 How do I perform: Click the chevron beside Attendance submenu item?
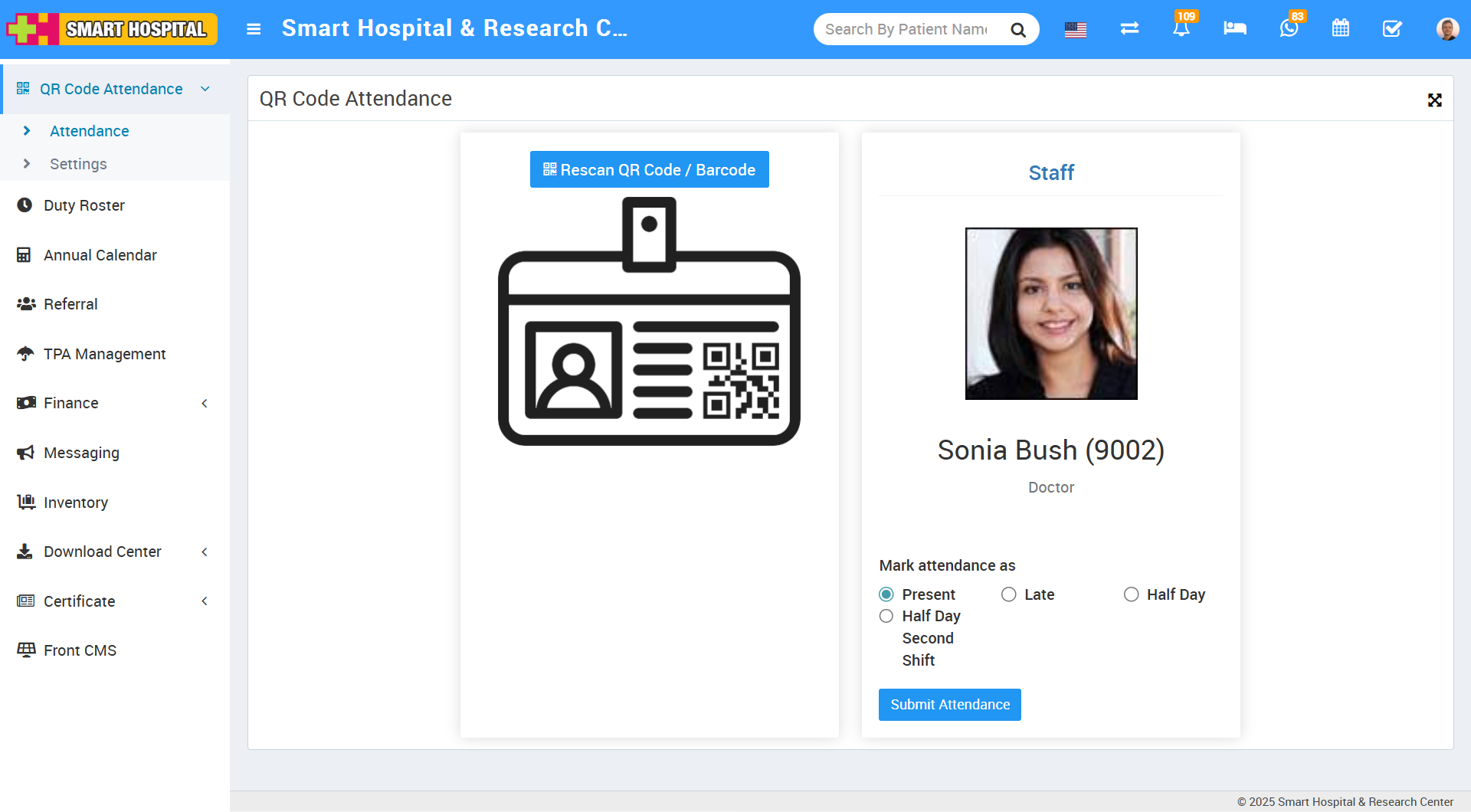pyautogui.click(x=27, y=131)
